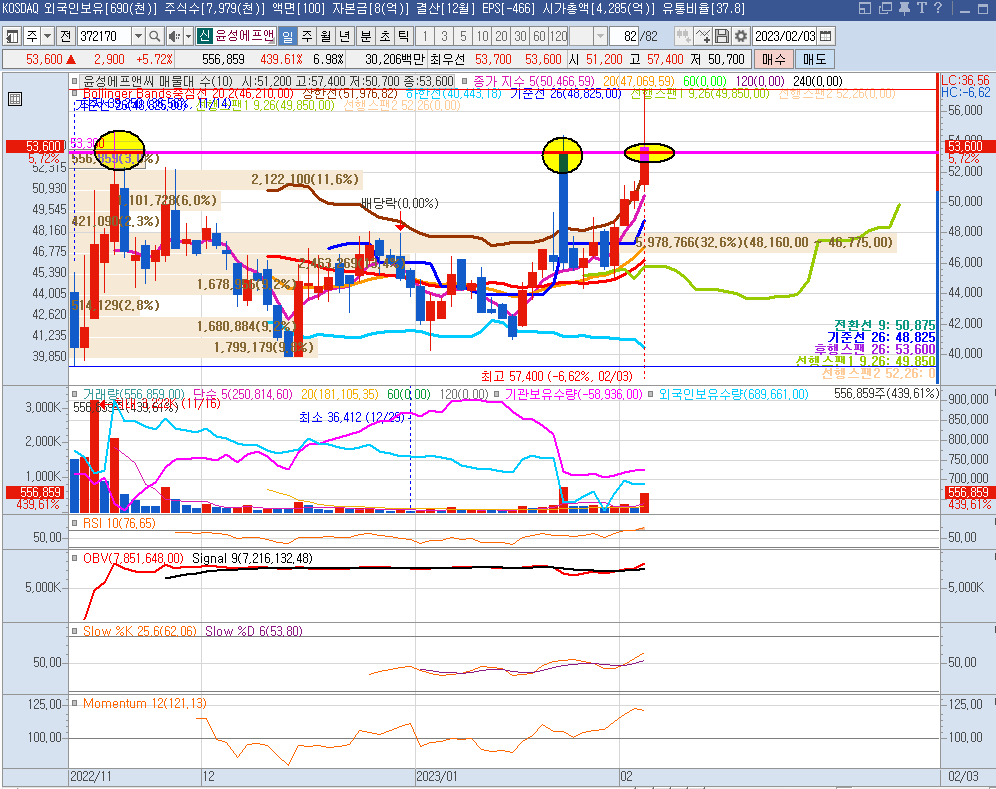Click the data grid icon left of chart

coord(15,99)
